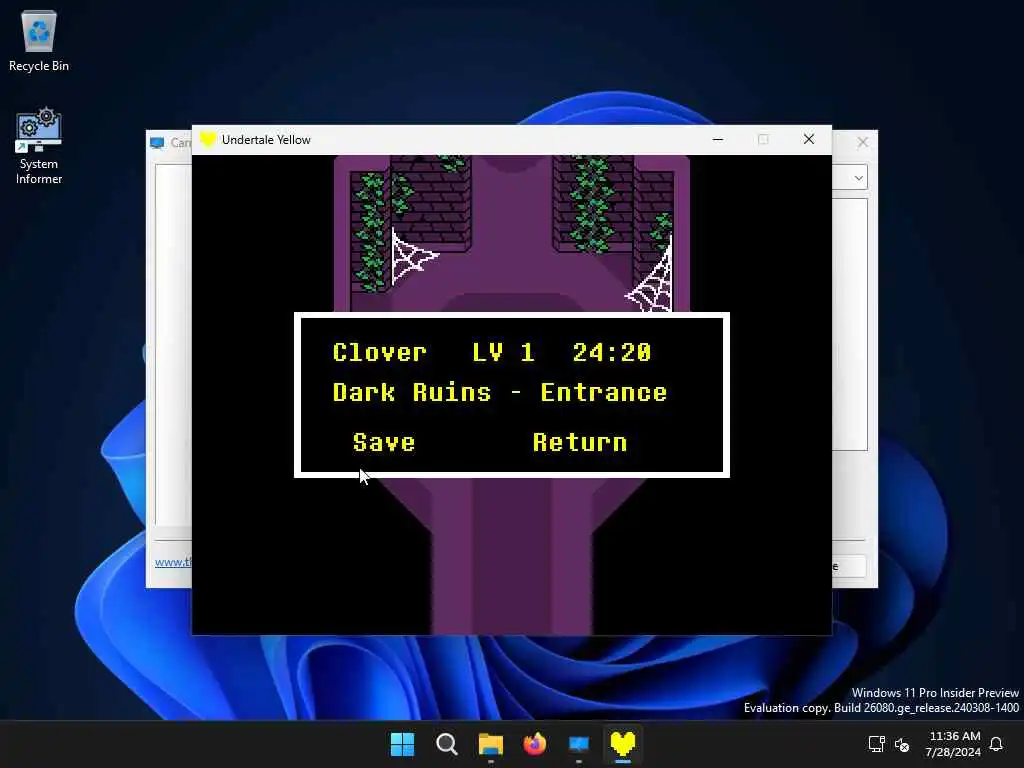Click the button at the background window's bottom right

[849, 566]
